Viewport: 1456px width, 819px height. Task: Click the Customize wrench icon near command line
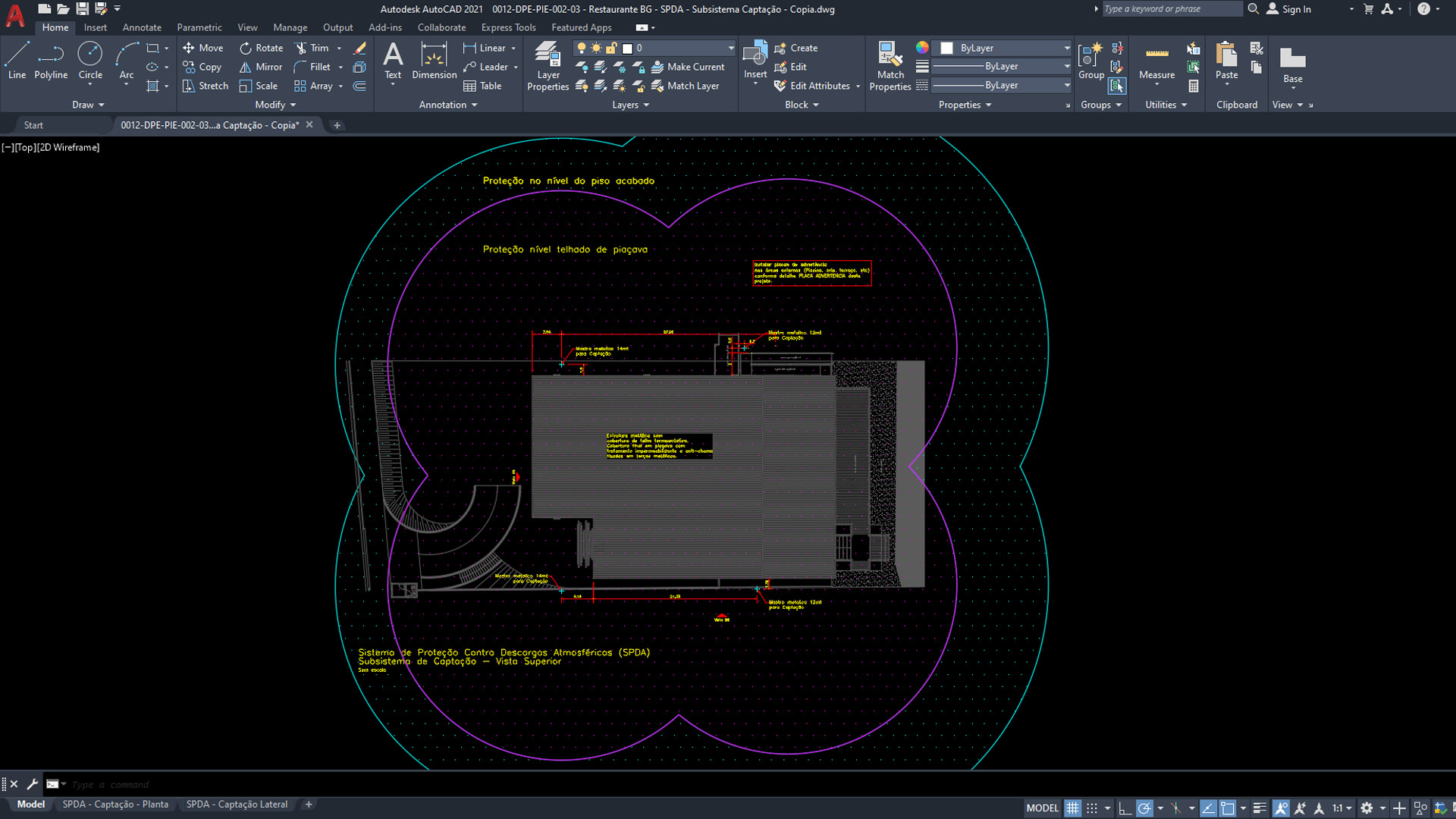(32, 784)
